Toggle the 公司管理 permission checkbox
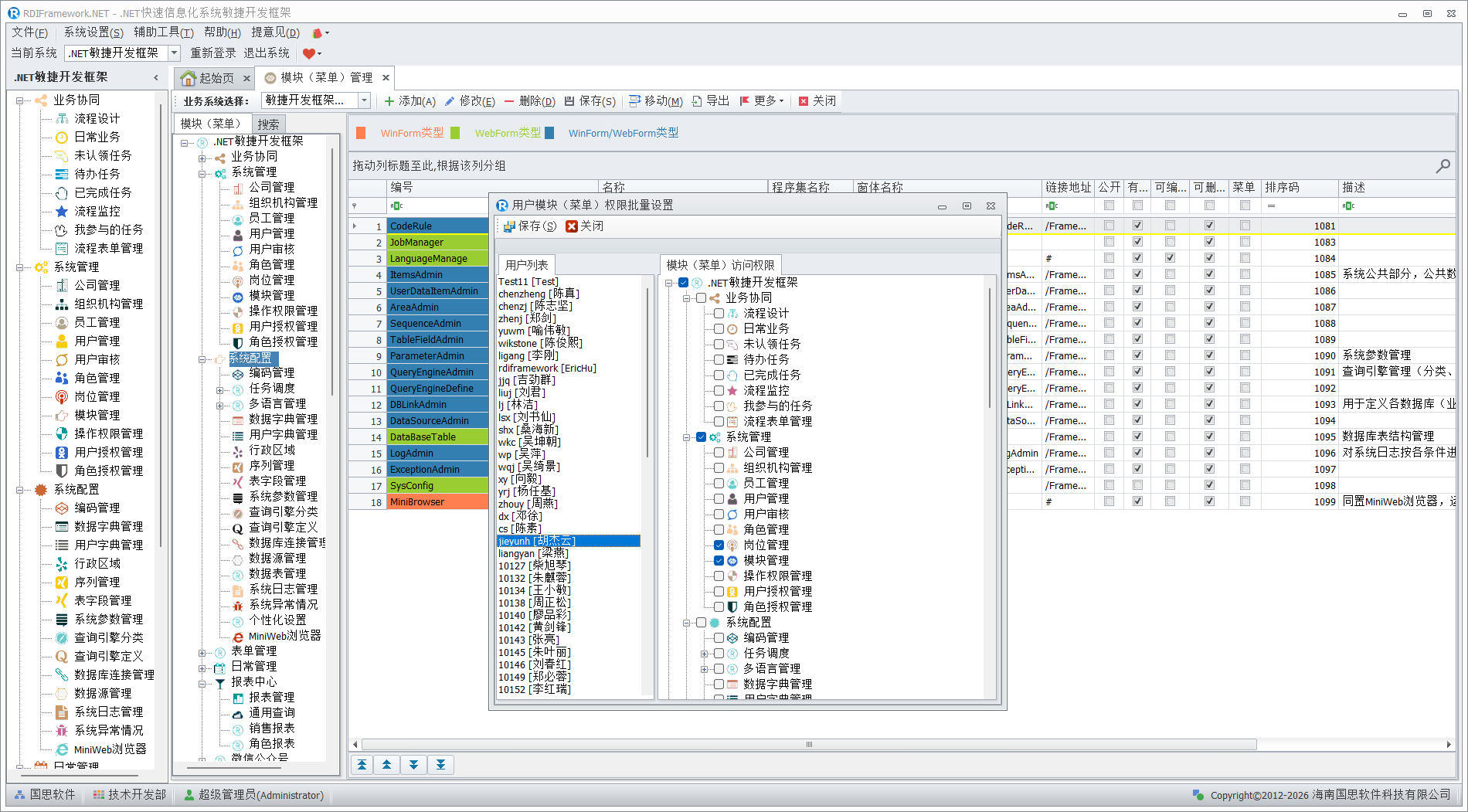Screen dimensions: 1468x812 pyautogui.click(x=719, y=452)
